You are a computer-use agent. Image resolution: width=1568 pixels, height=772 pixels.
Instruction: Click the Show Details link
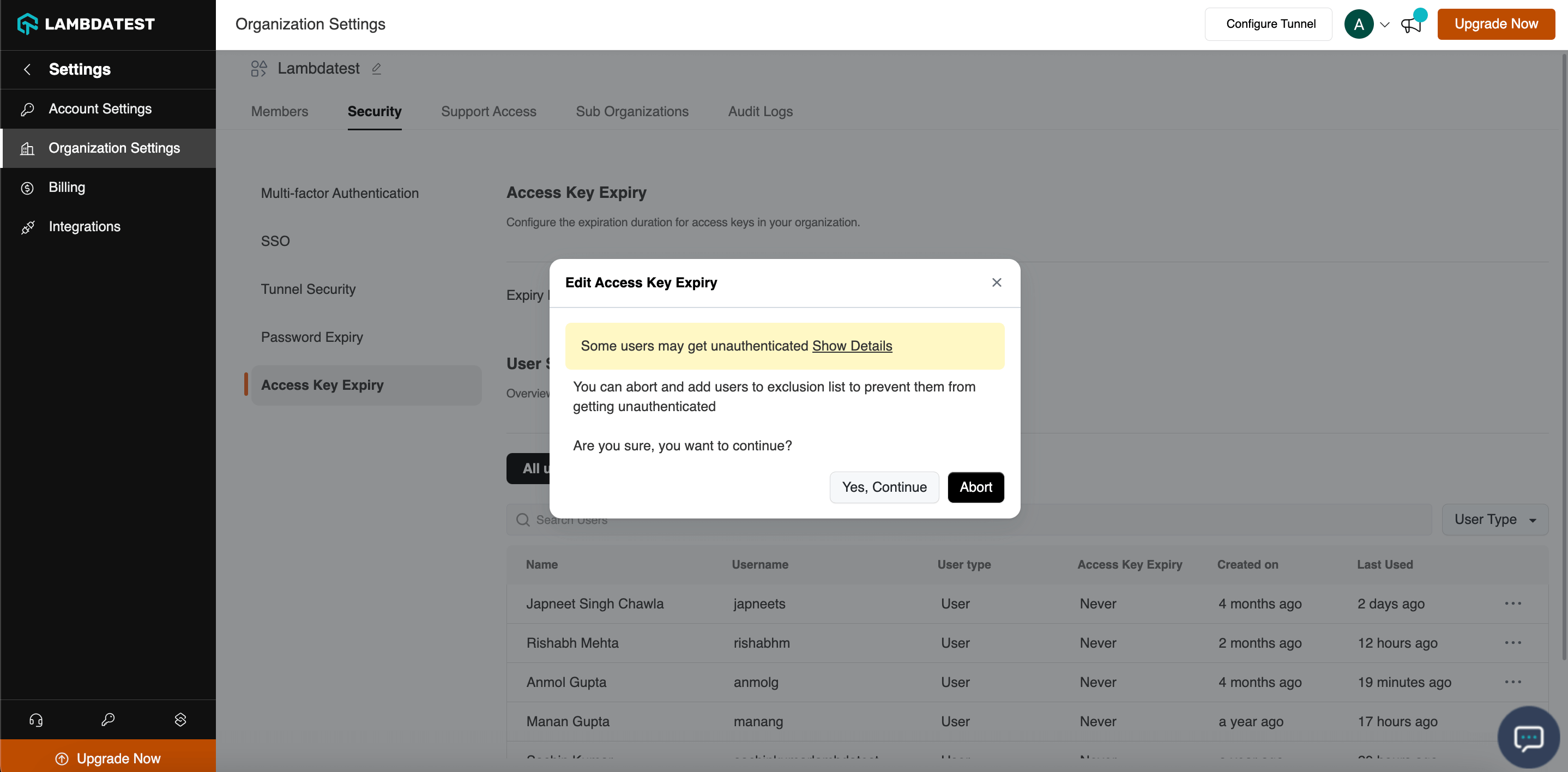pyautogui.click(x=852, y=346)
